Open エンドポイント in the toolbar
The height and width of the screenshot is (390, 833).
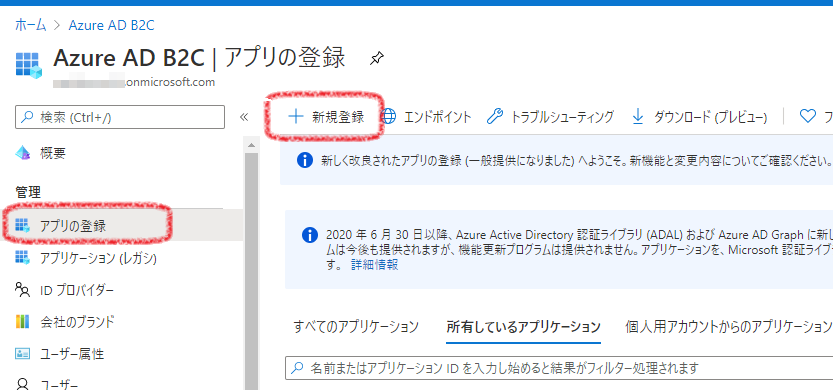[x=437, y=117]
